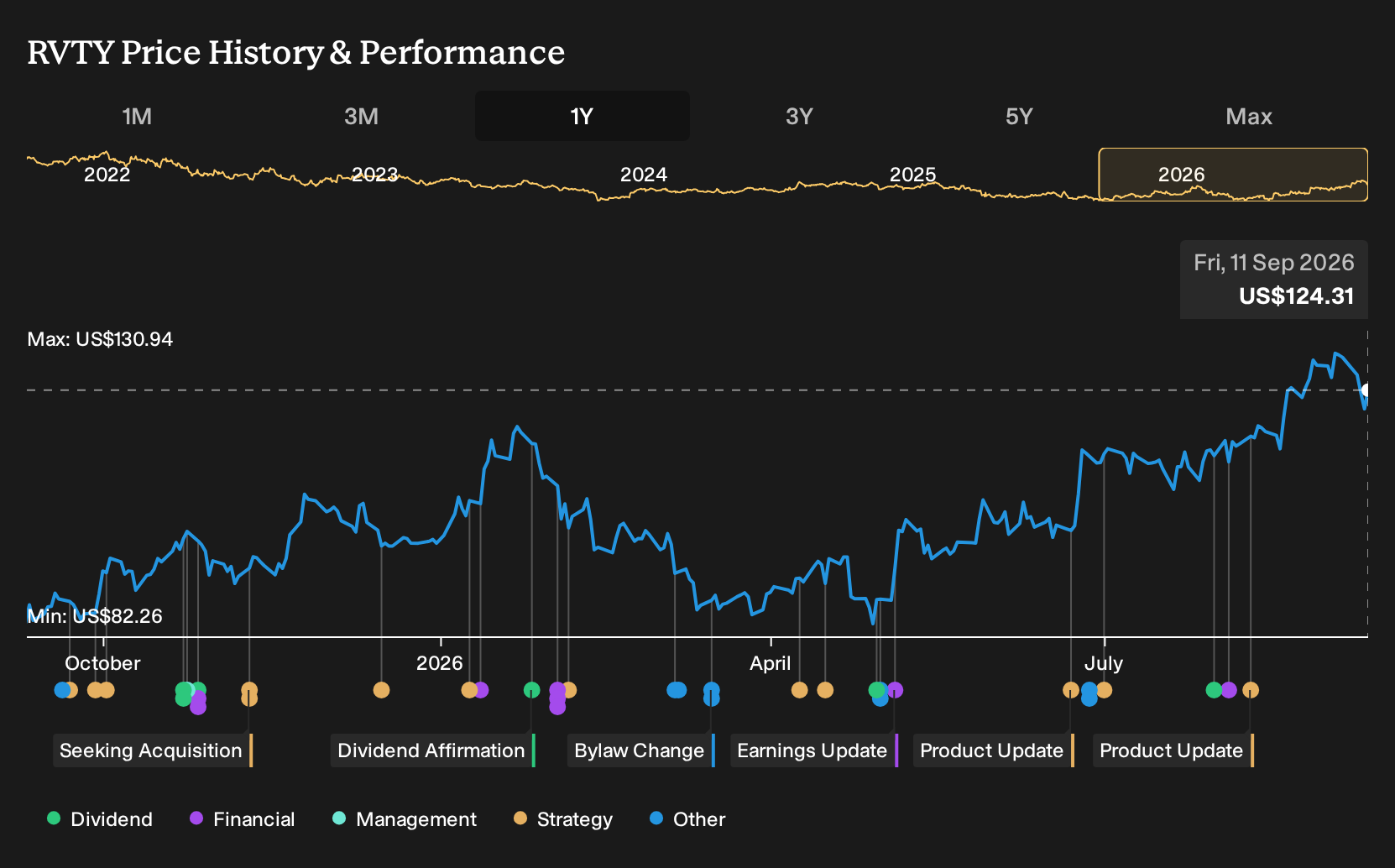Jump to 2024 on the overview sparkline
Viewport: 1395px width, 868px height.
[x=644, y=175]
